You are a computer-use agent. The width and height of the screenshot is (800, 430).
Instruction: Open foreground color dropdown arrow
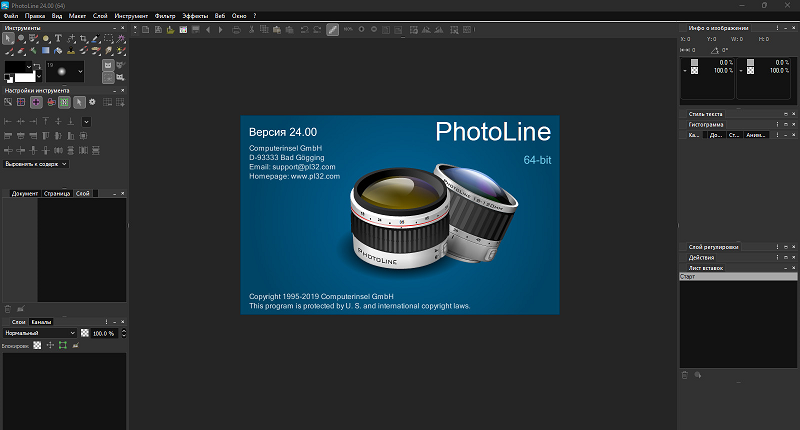pos(29,67)
